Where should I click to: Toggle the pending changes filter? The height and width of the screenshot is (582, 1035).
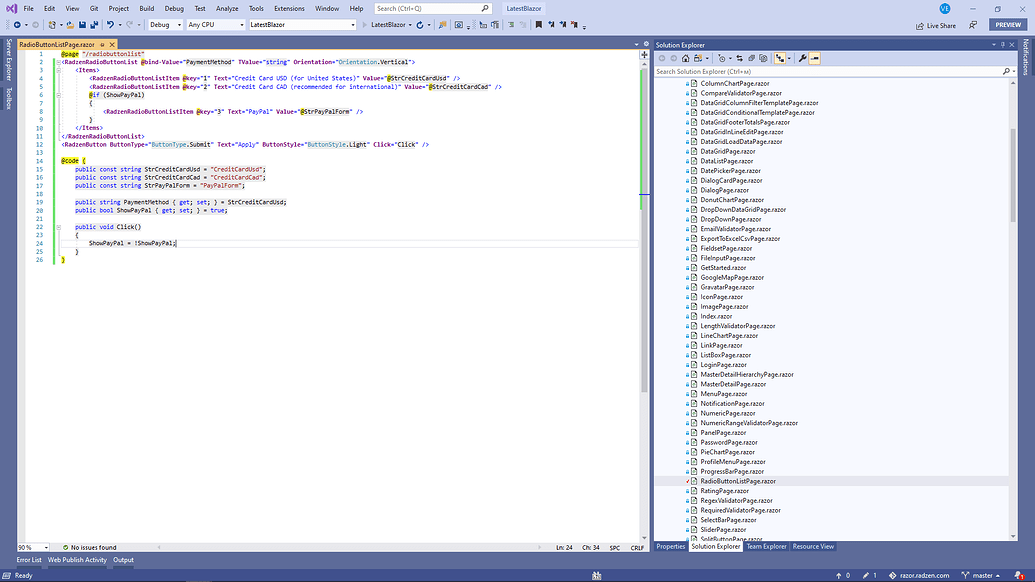[723, 58]
